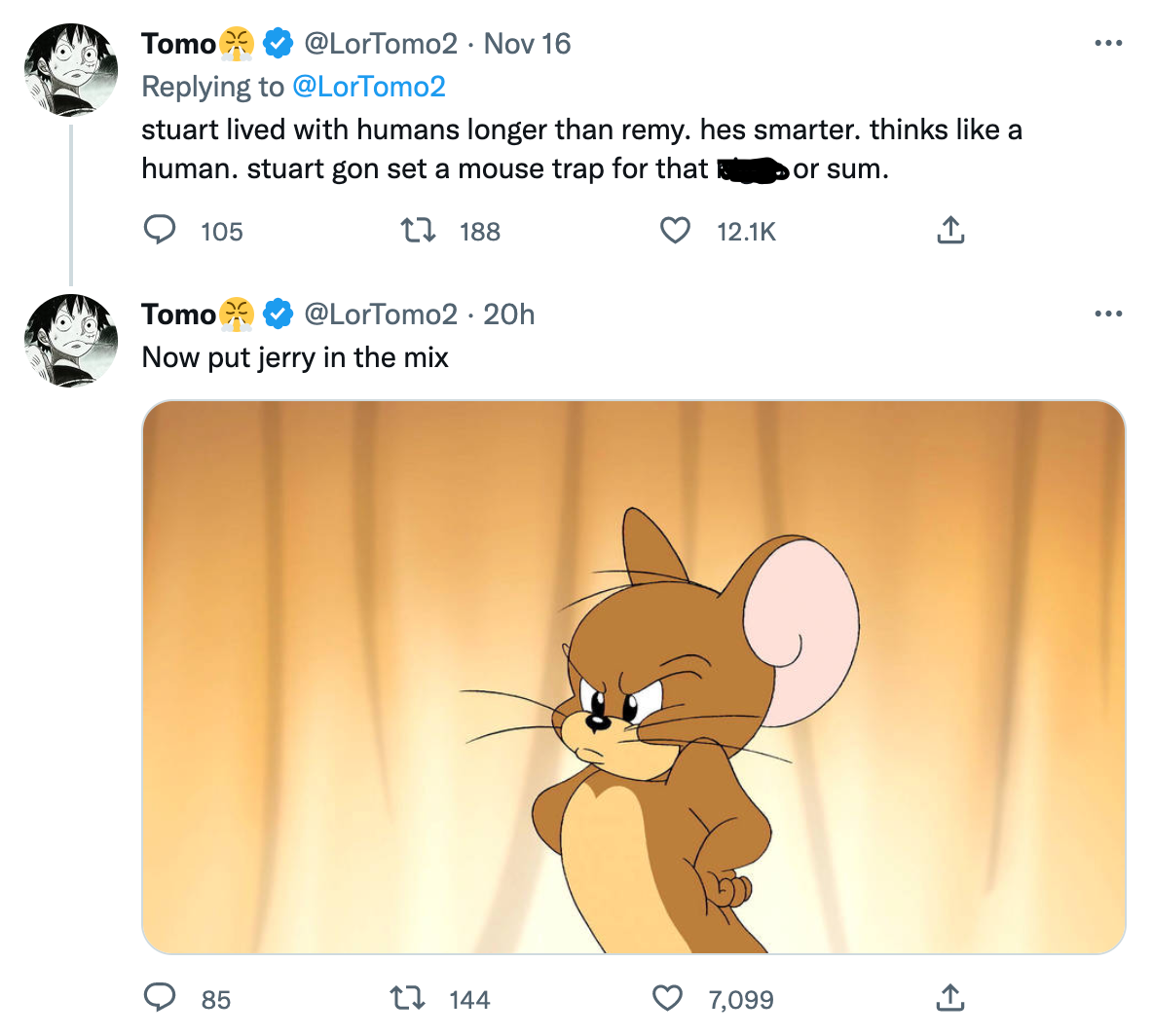Click the retweet icon showing 188
Image resolution: width=1153 pixels, height=1036 pixels.
click(417, 231)
